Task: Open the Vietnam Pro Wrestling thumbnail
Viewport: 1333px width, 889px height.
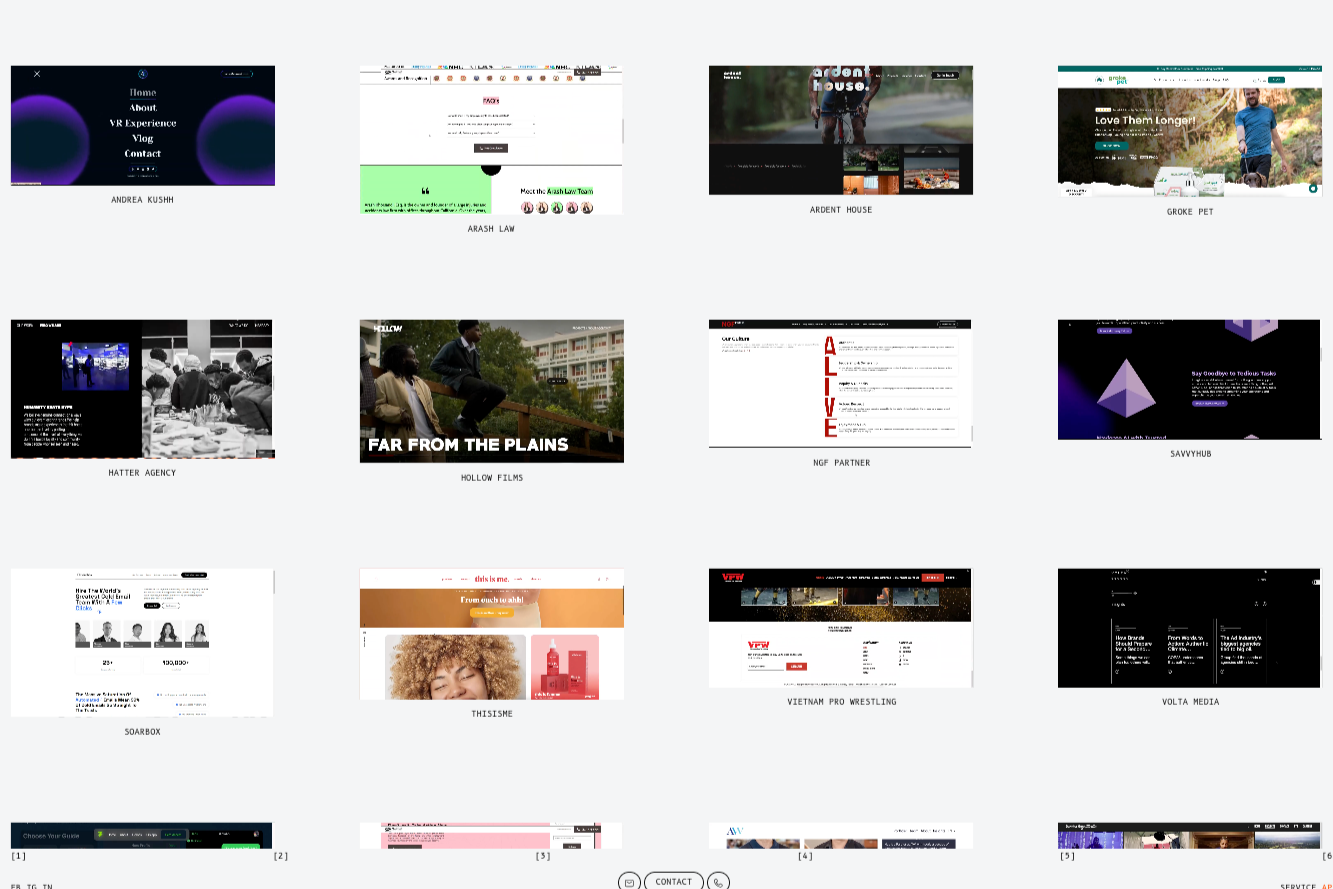Action: point(841,628)
